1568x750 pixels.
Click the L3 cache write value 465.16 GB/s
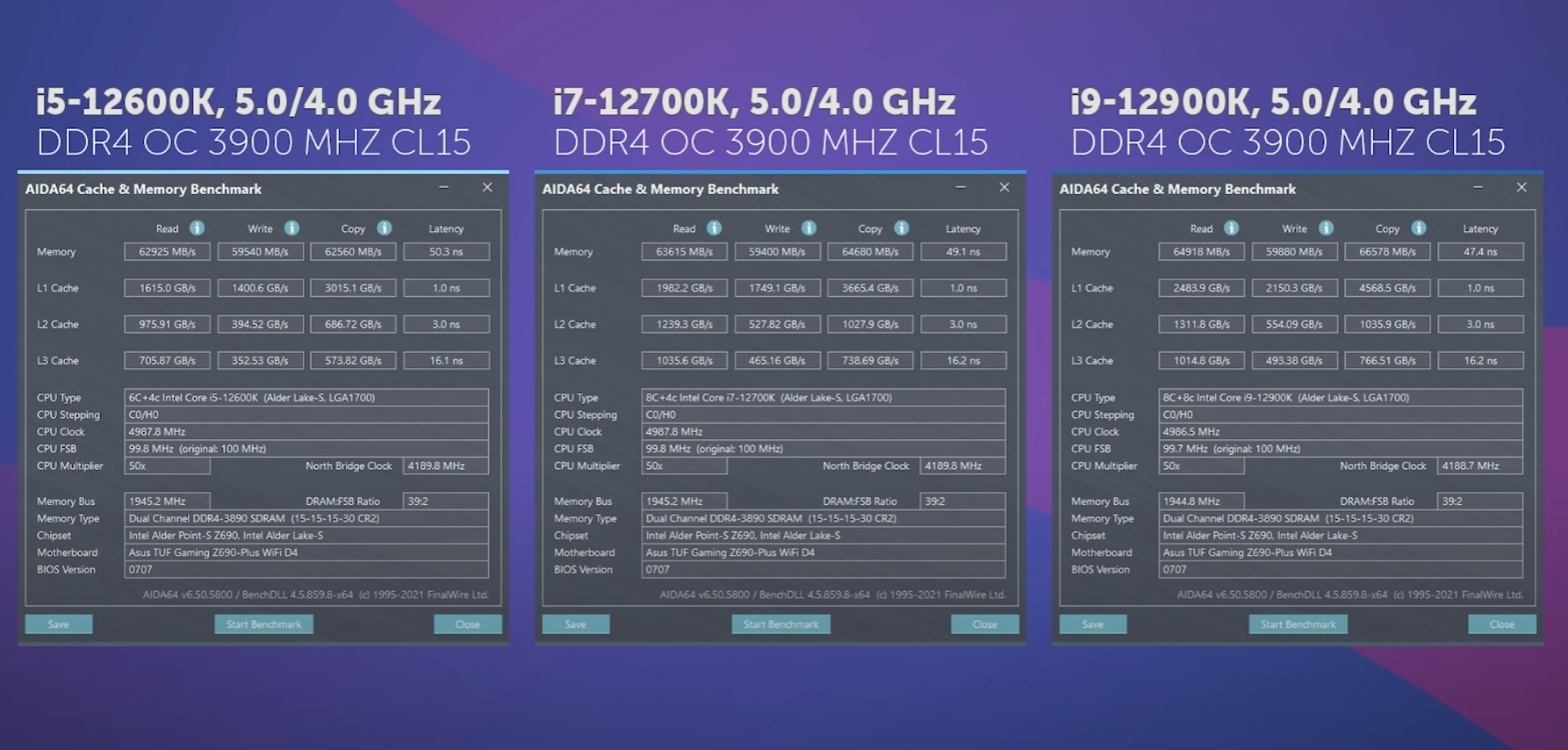[777, 361]
